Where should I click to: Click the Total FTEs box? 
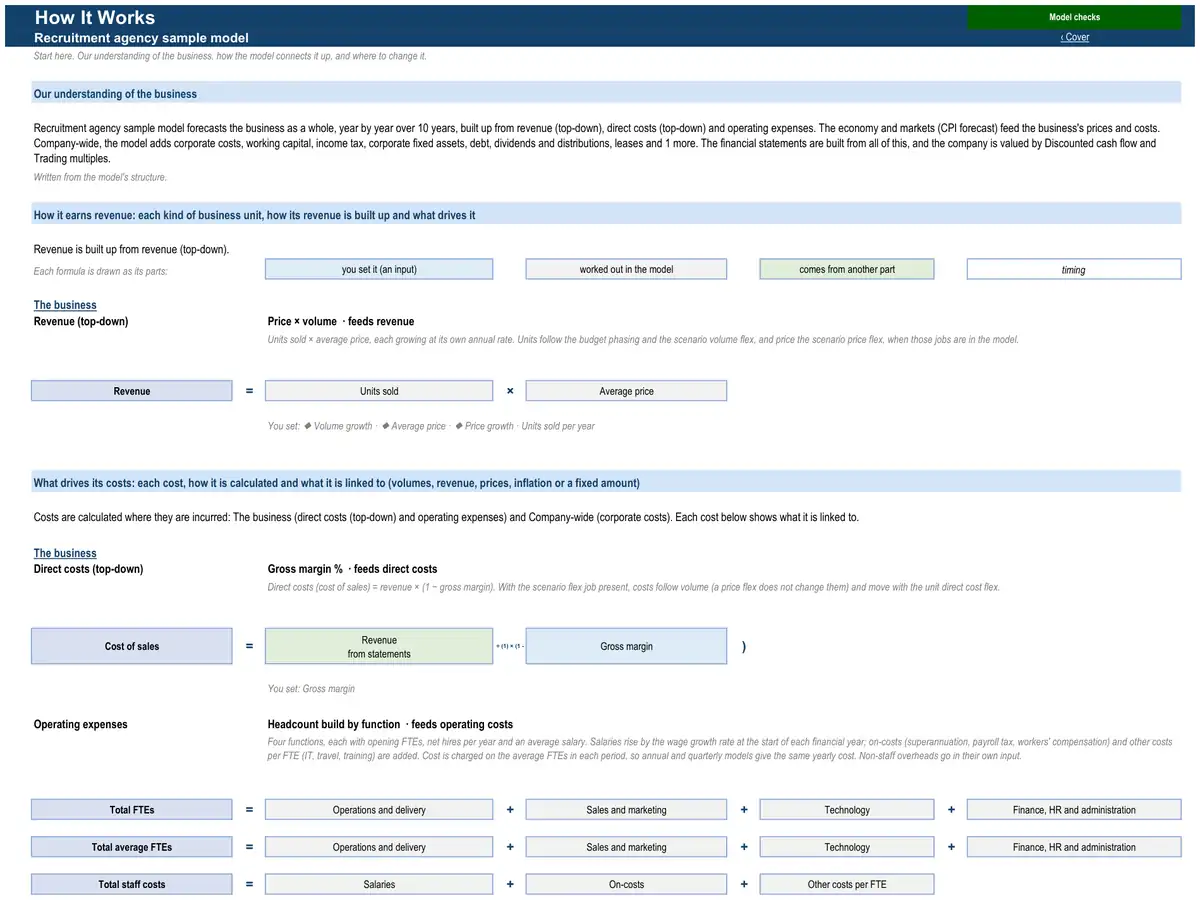(131, 810)
